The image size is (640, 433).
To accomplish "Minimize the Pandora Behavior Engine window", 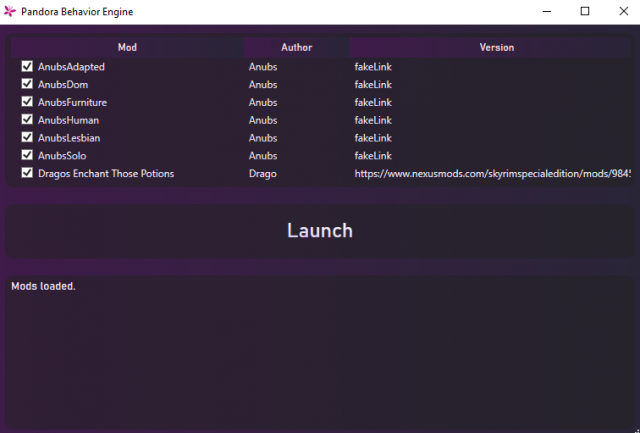I will [538, 11].
